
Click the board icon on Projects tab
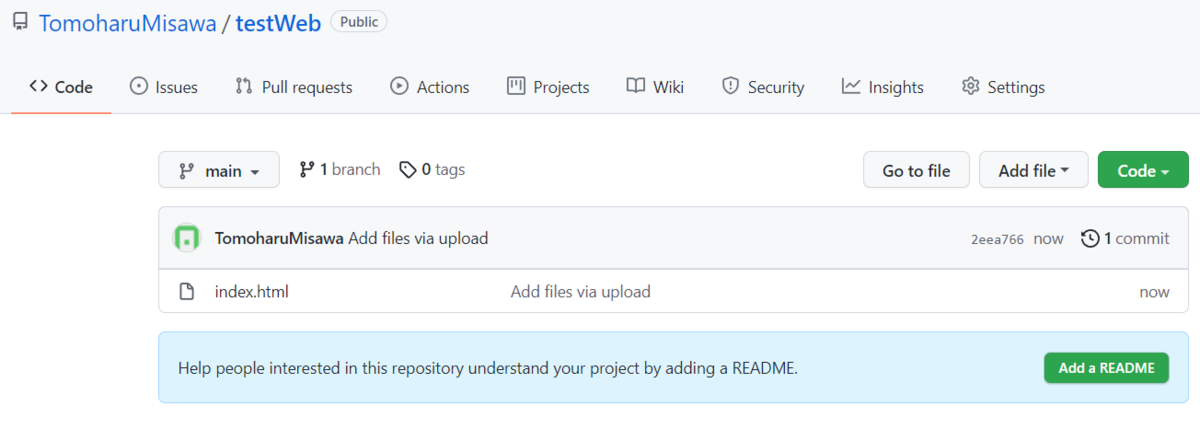coord(516,87)
